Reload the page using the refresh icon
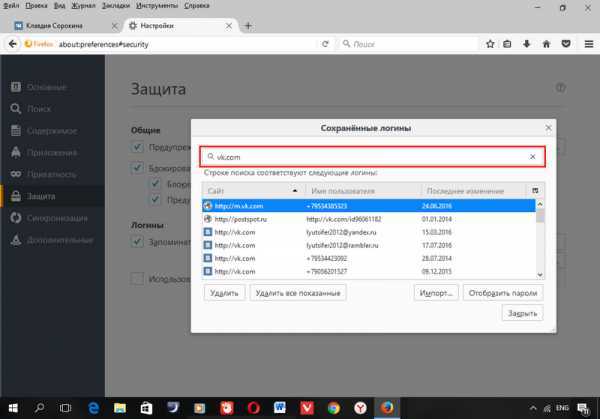The image size is (600, 419). click(325, 44)
